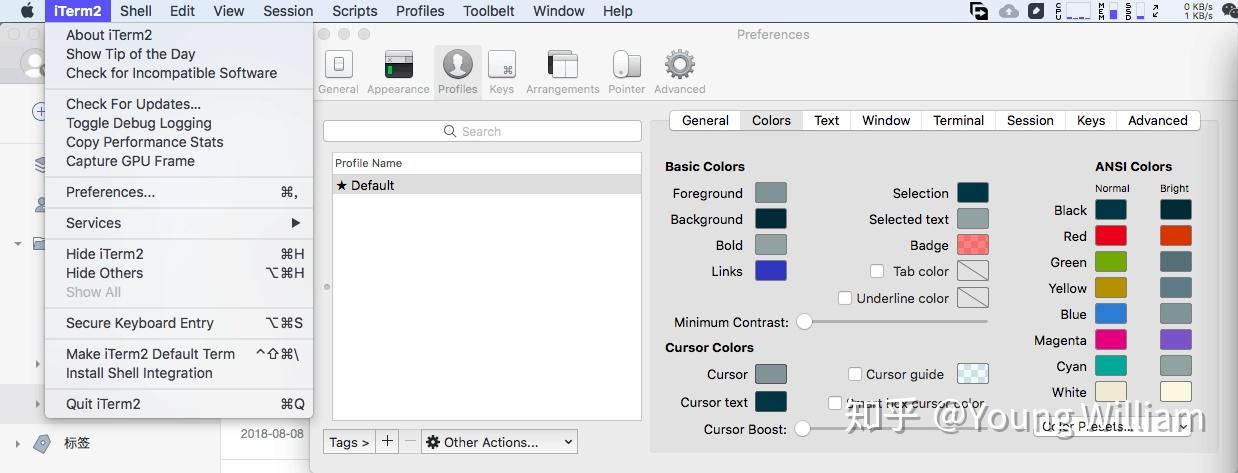The height and width of the screenshot is (473, 1238).
Task: Open the Arrangements preferences pane icon
Action: click(563, 71)
